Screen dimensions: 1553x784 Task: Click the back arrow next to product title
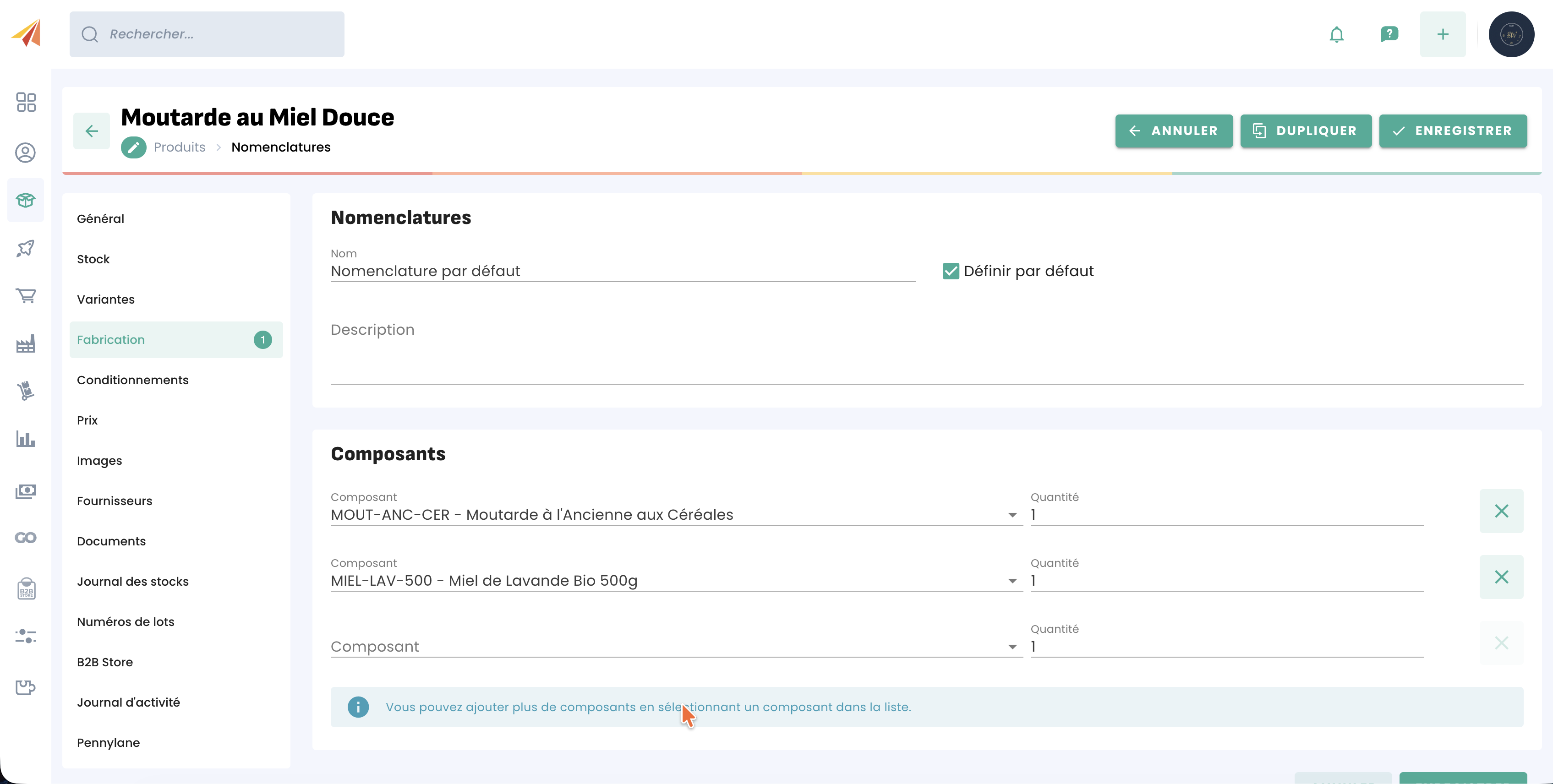pos(92,131)
